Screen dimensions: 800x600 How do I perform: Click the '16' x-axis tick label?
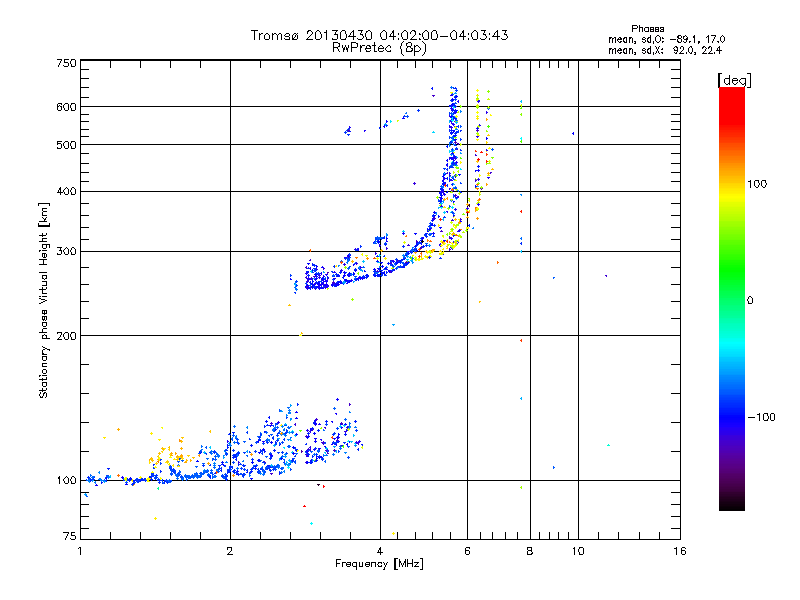coord(680,551)
